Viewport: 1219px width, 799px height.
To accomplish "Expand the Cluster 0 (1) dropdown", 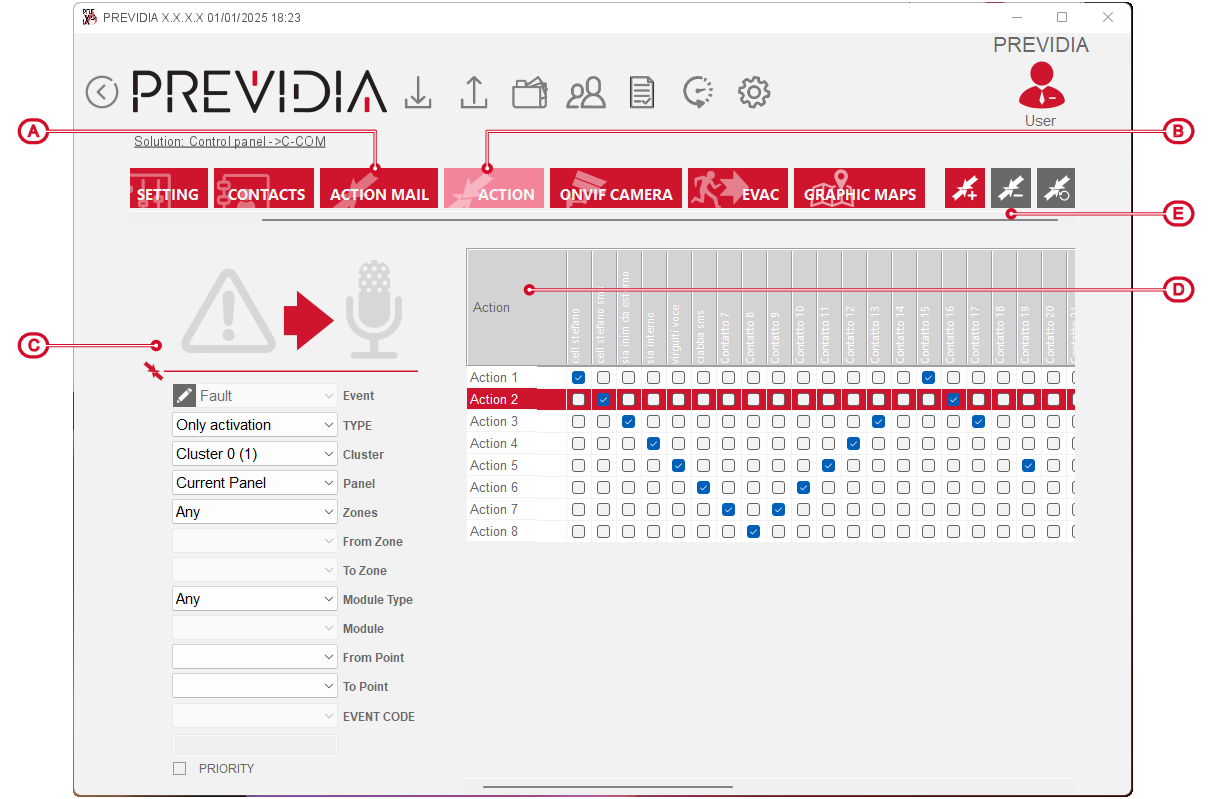I will pos(255,454).
